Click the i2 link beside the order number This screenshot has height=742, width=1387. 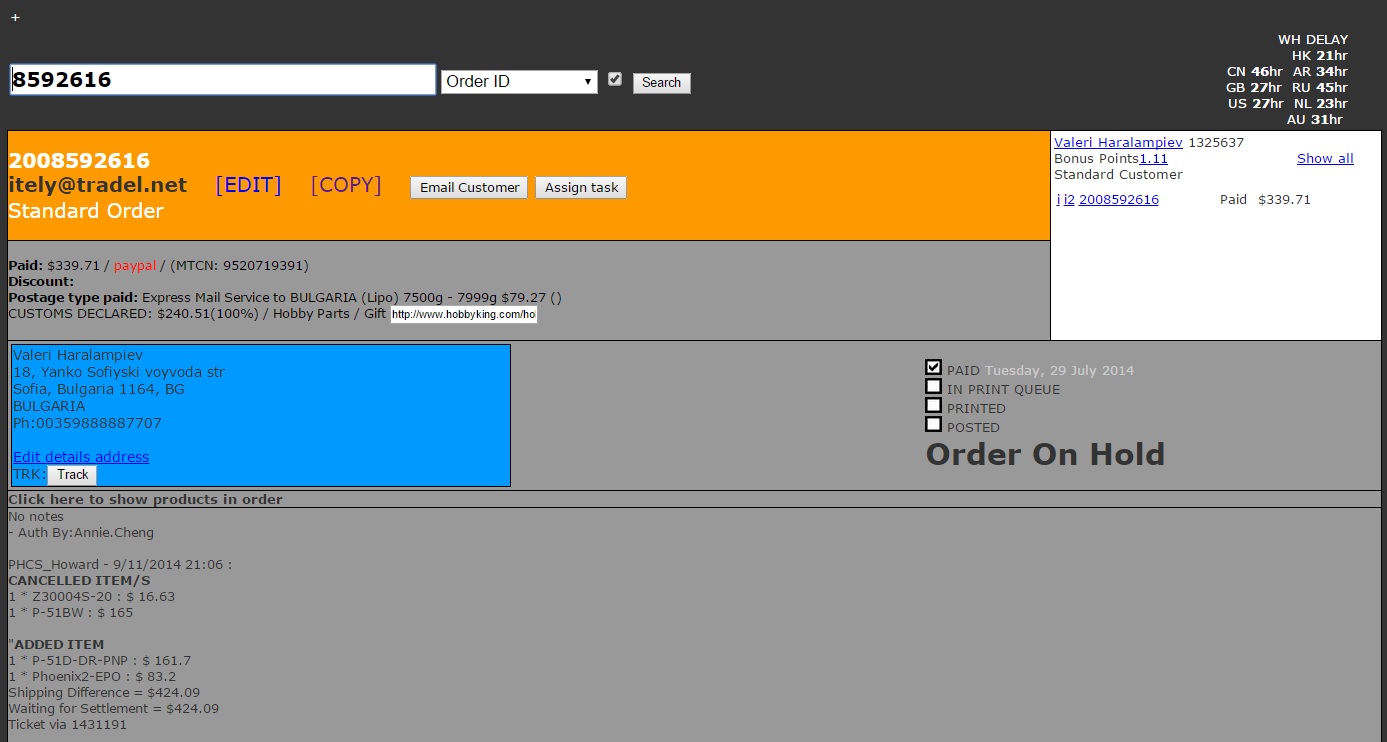click(x=1069, y=200)
